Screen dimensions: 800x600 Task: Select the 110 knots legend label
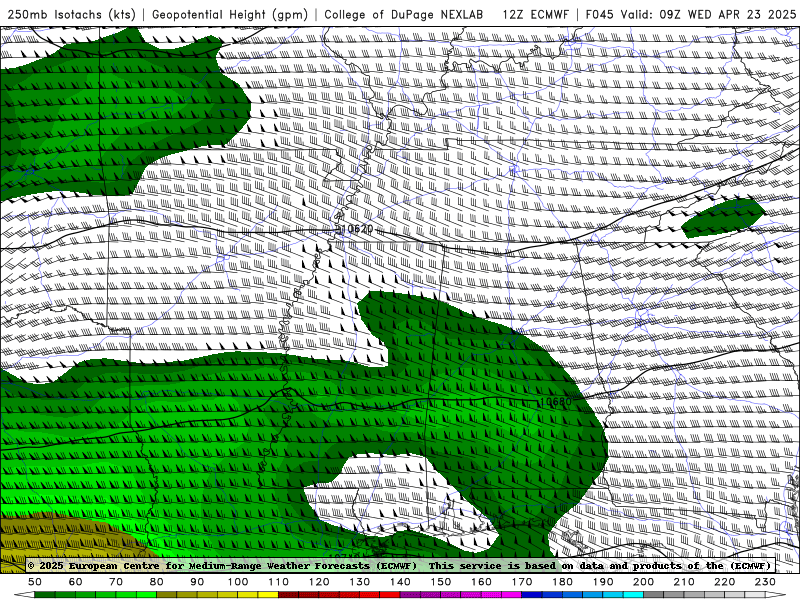tap(279, 582)
